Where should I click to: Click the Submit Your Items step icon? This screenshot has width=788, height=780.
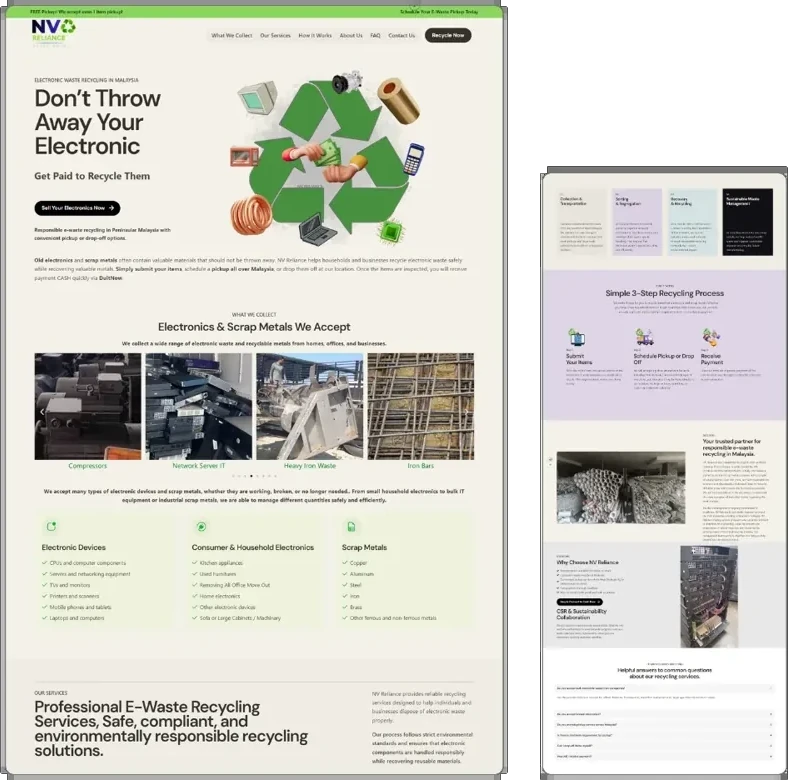click(x=576, y=337)
